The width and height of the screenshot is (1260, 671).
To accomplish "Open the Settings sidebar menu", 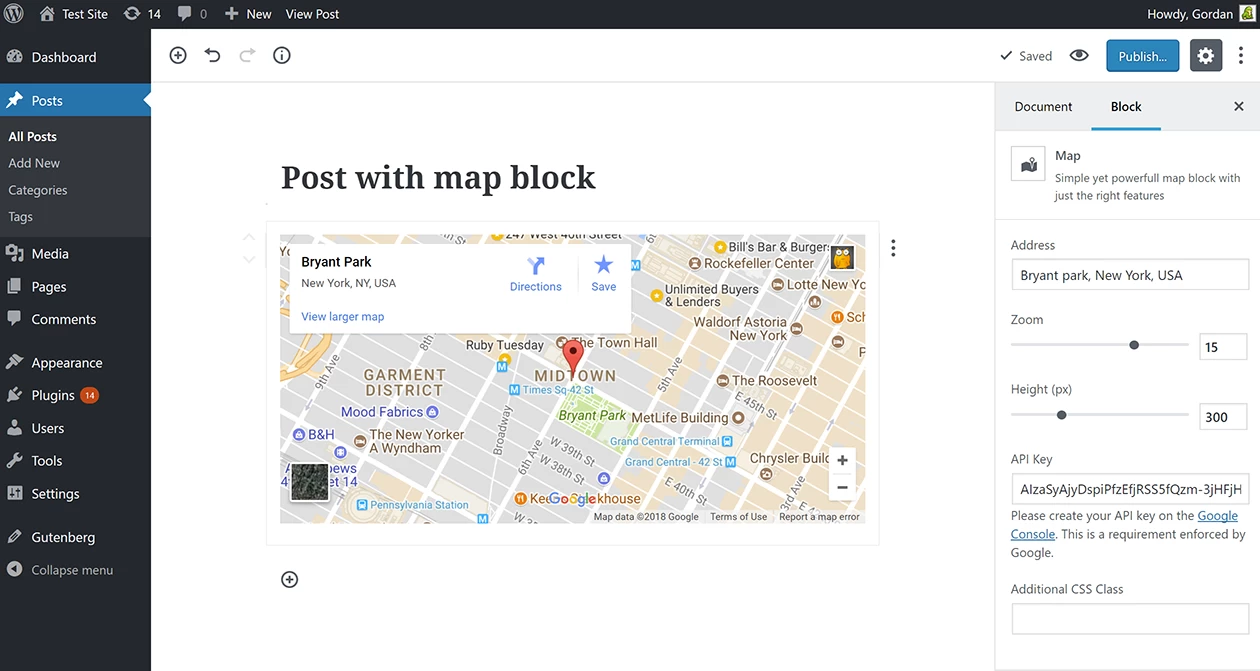I will pyautogui.click(x=75, y=494).
